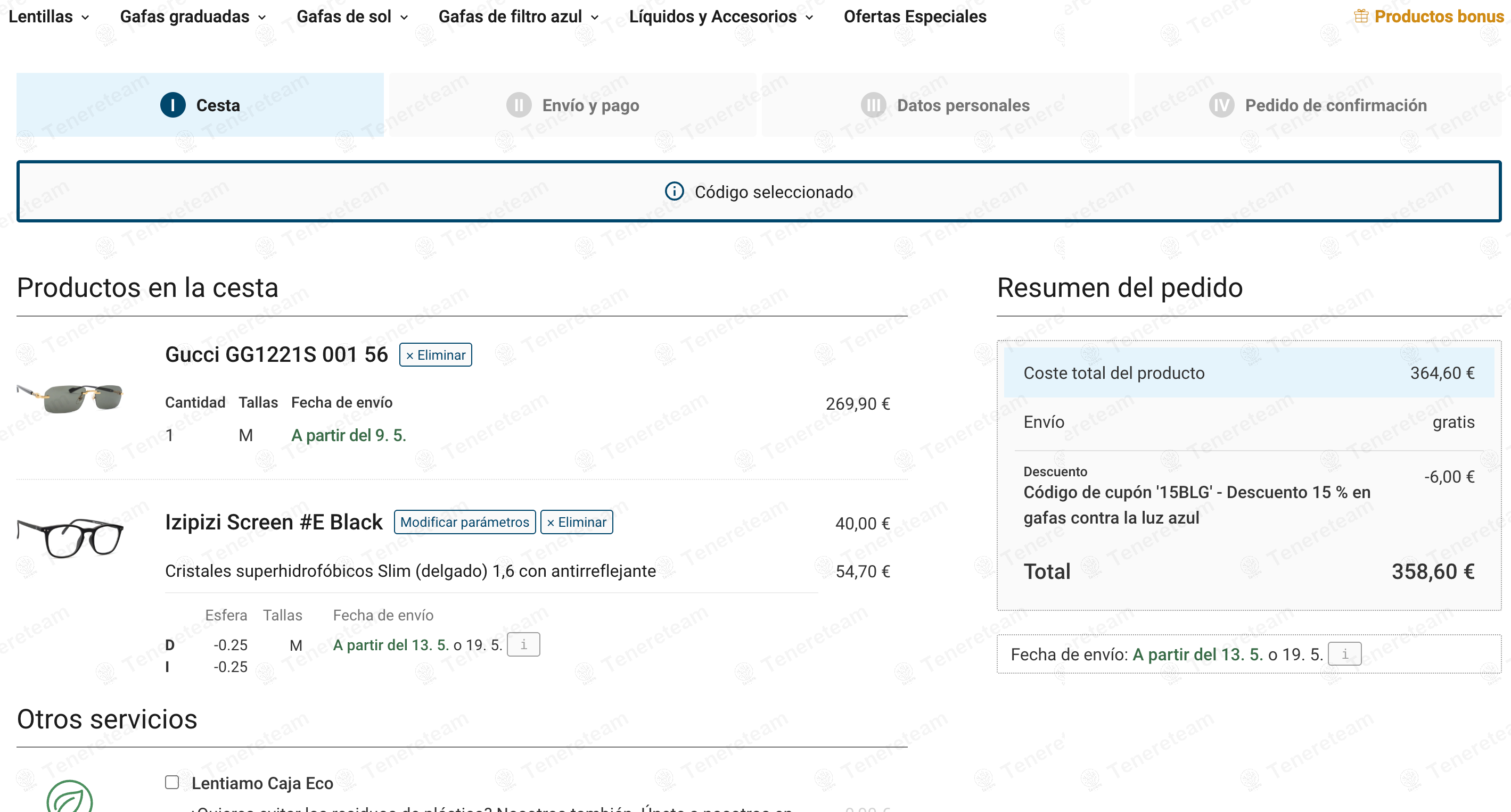Click the Izipizi black glasses thumbnail

[x=70, y=537]
